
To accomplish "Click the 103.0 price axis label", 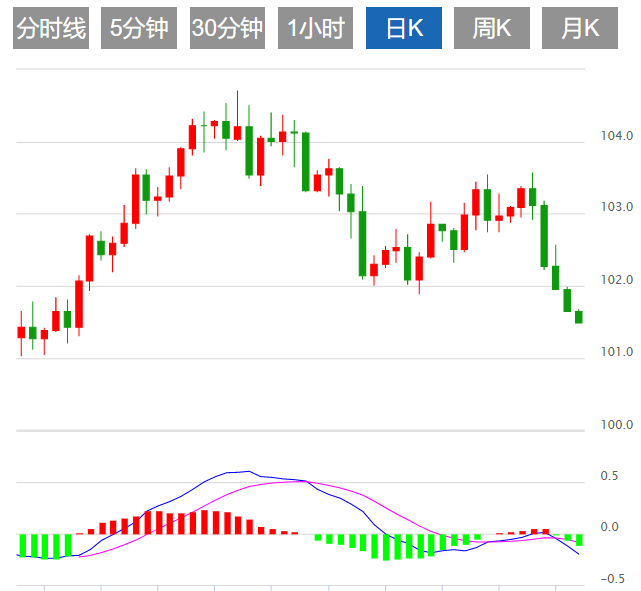I will coord(617,207).
